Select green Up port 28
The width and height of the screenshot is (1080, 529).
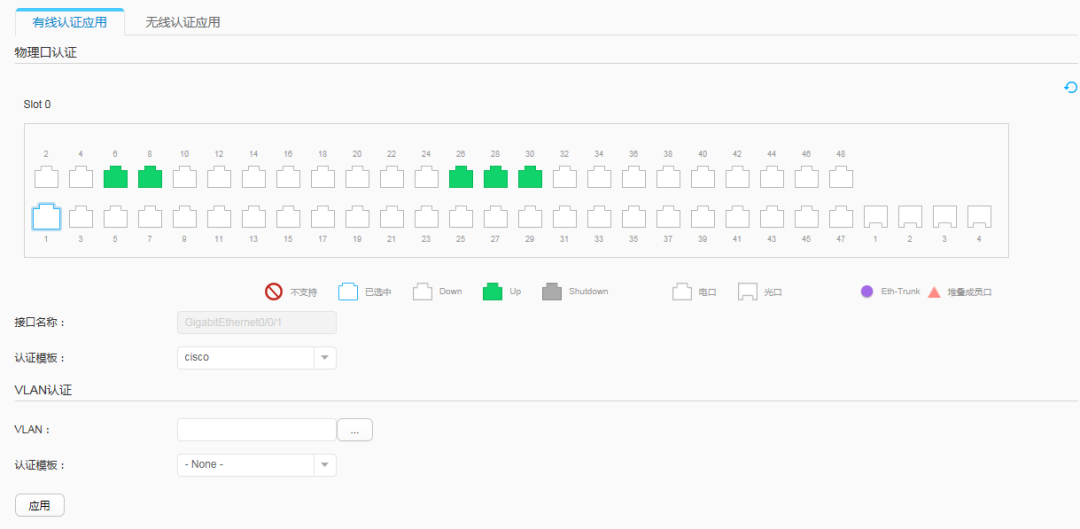[496, 177]
